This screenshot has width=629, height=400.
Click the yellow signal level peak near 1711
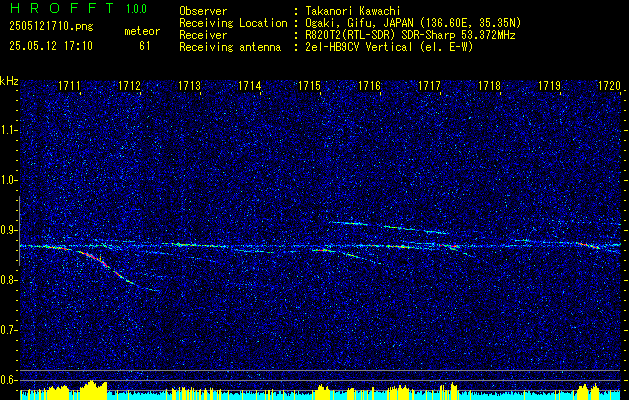93,389
